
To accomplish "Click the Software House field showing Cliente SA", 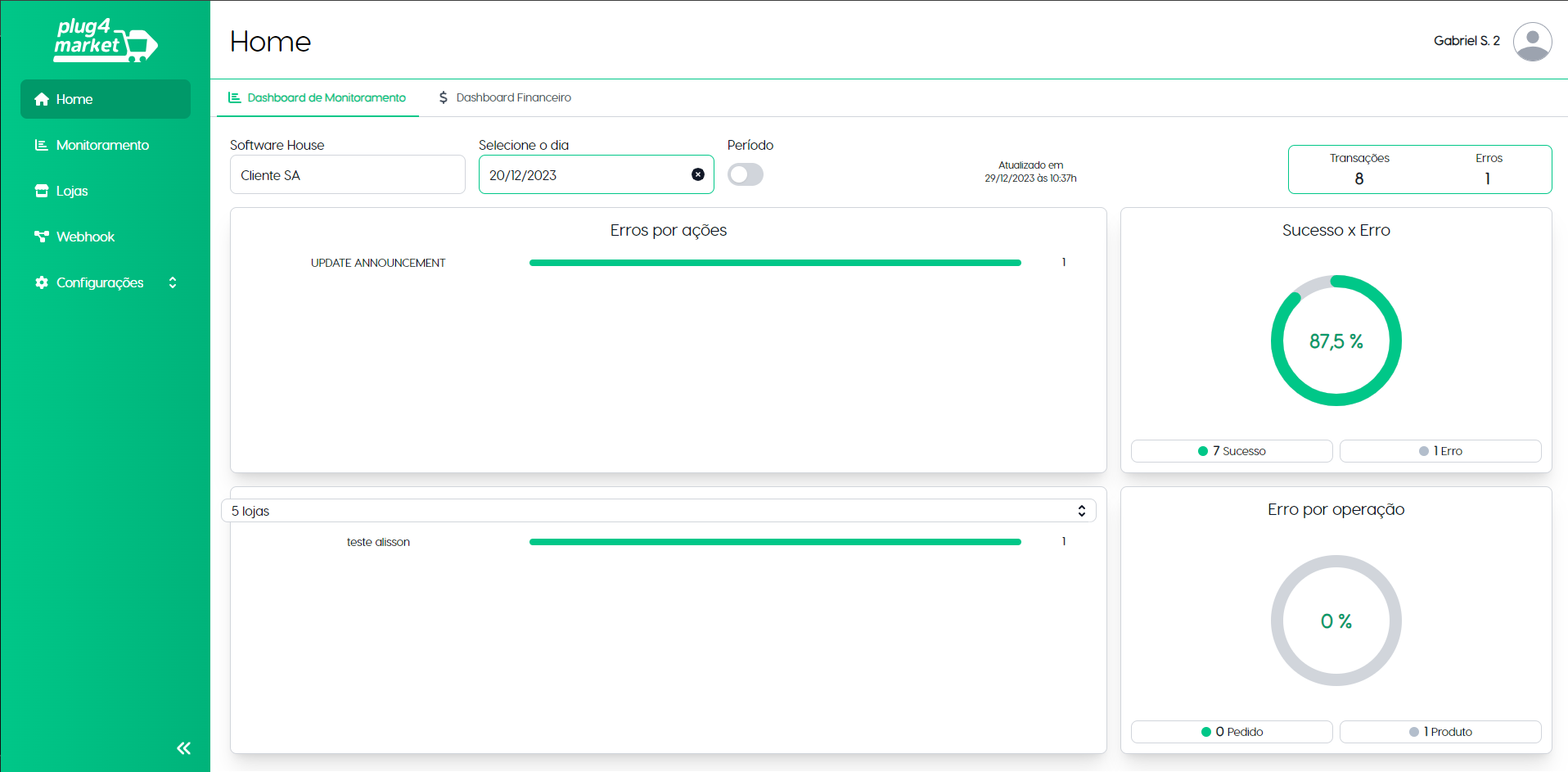I will [347, 174].
